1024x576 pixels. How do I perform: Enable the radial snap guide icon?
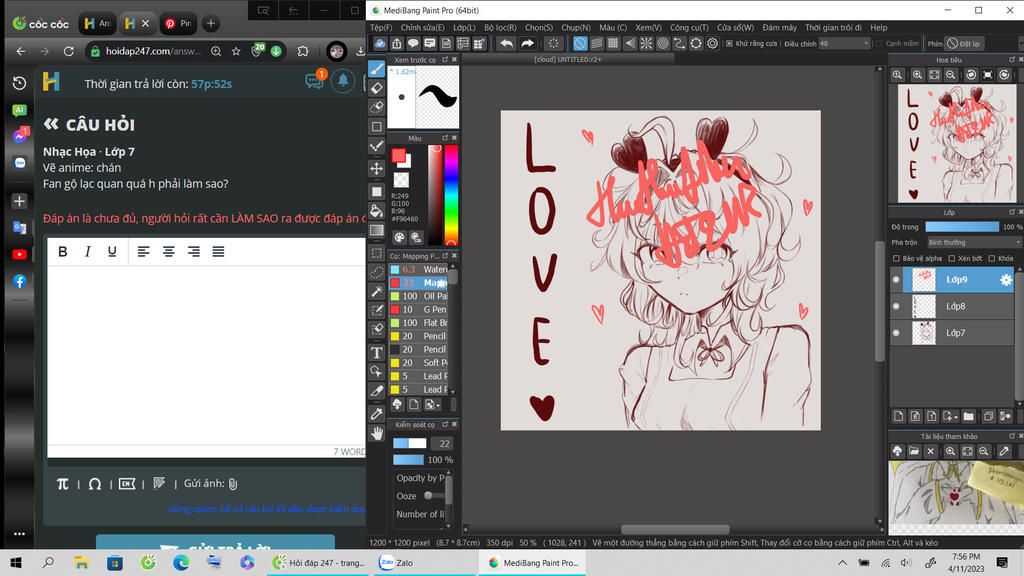[x=646, y=44]
